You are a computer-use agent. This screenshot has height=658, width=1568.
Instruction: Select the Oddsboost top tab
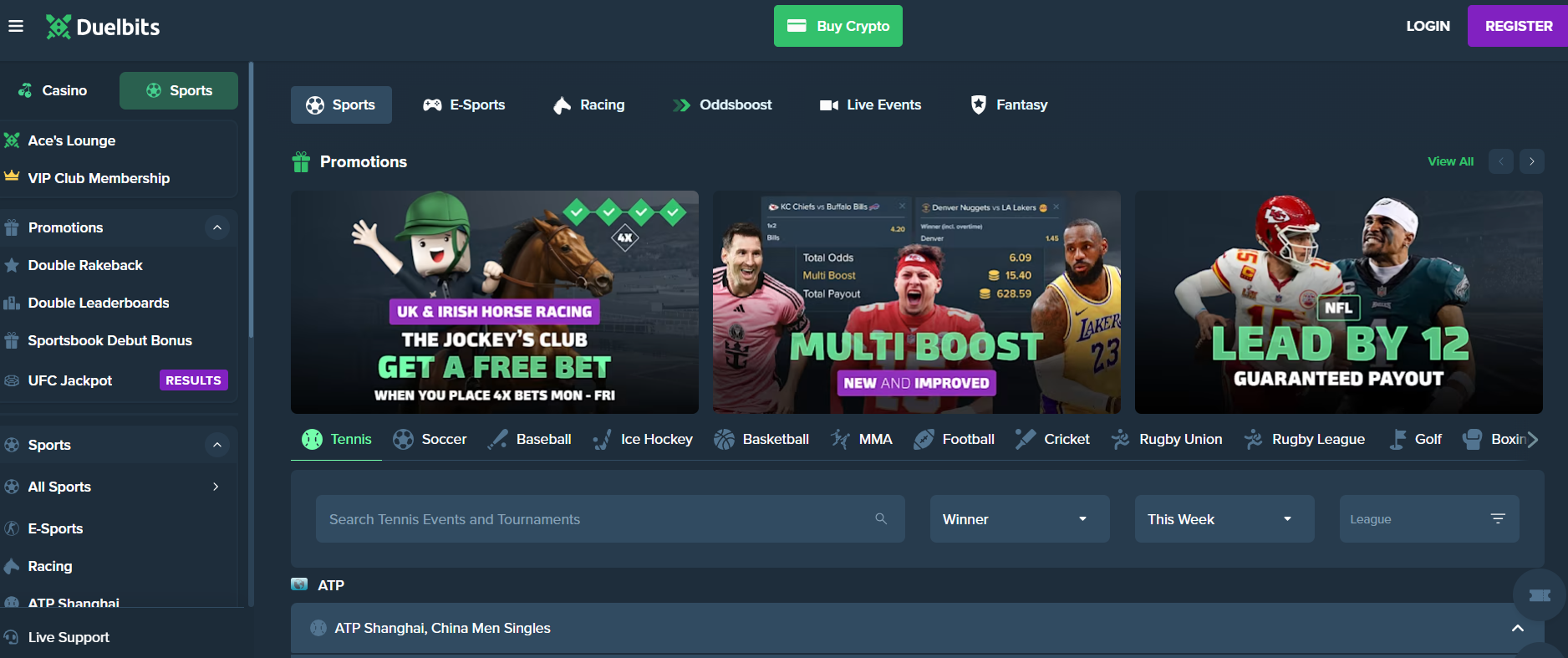click(722, 105)
